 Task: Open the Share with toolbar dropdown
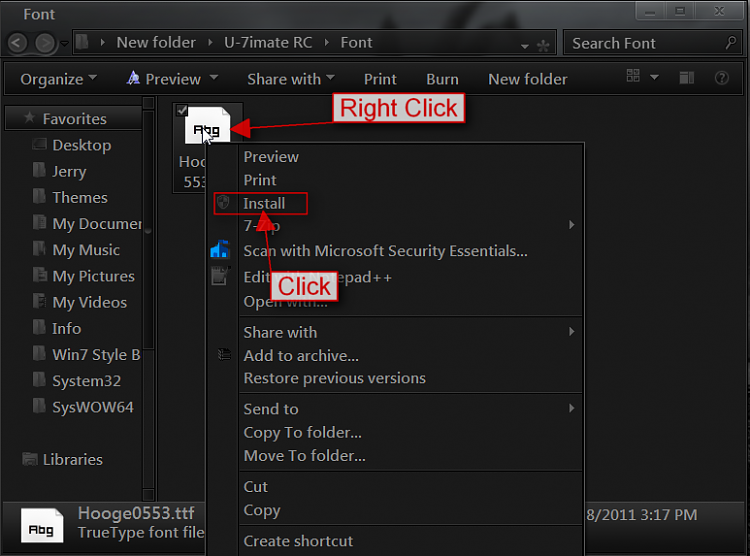click(291, 79)
